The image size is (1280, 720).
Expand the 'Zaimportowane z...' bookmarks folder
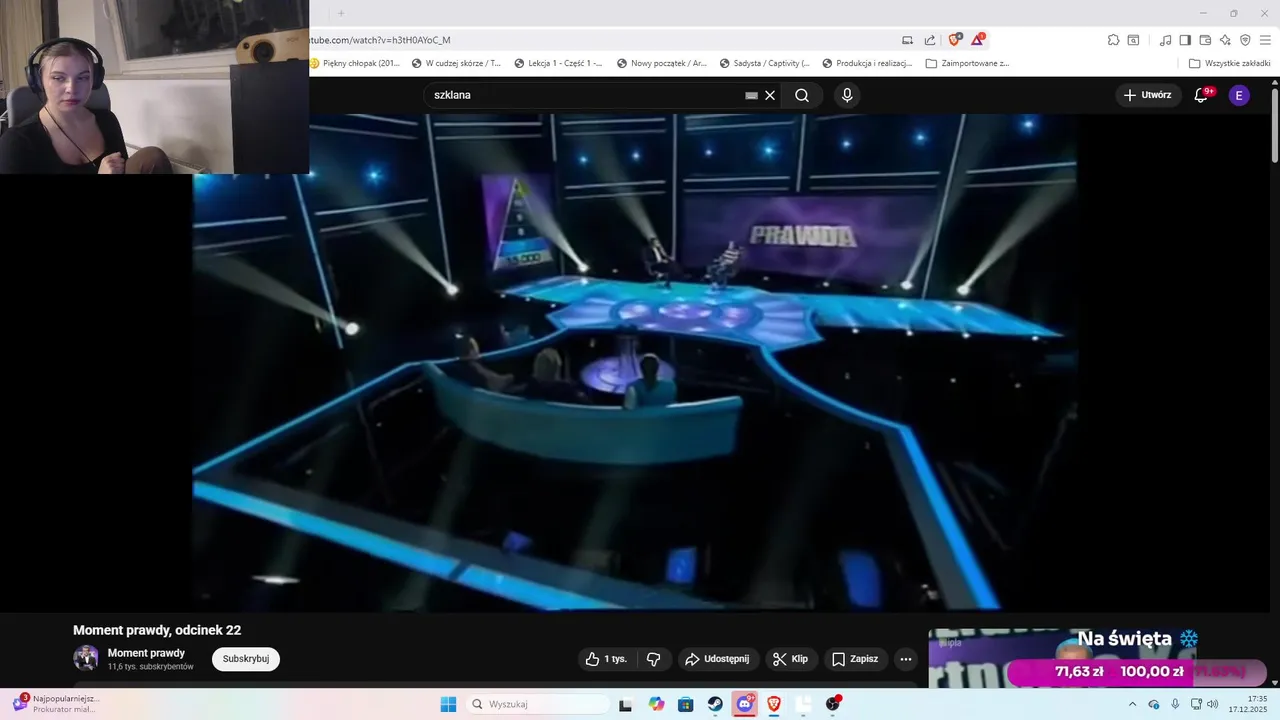pyautogui.click(x=968, y=63)
